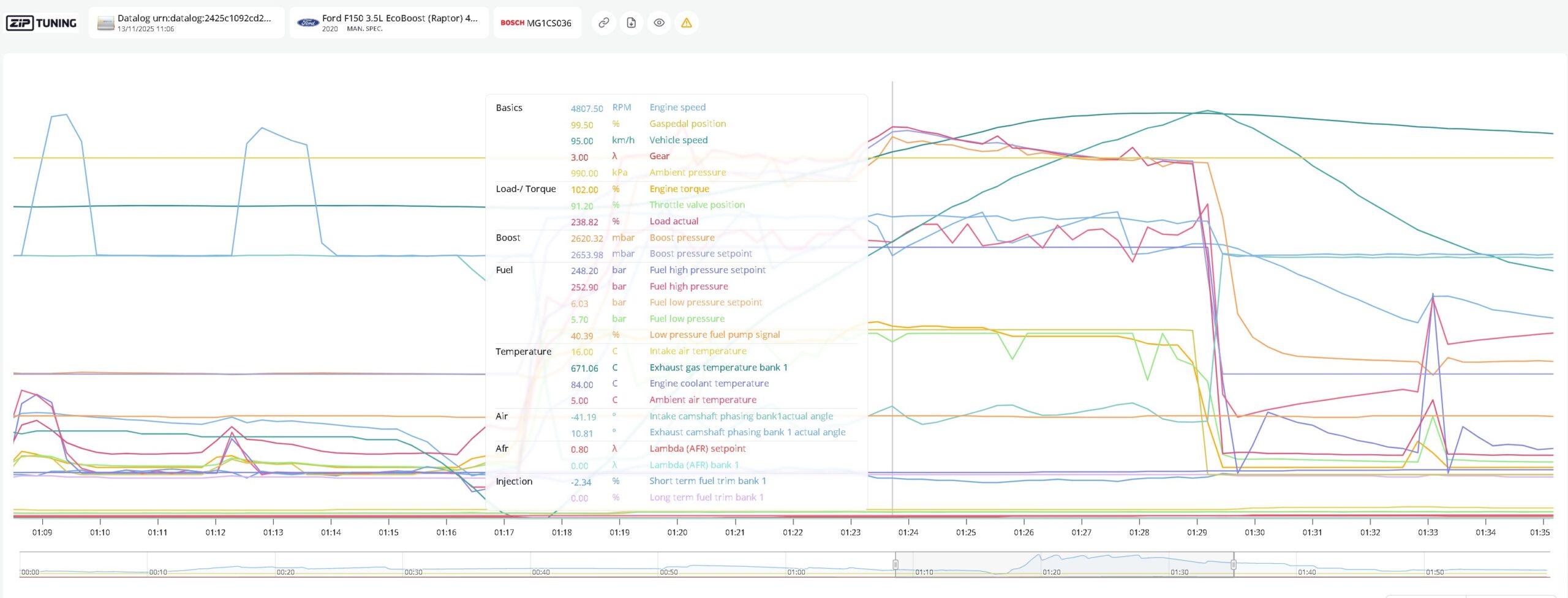Download the datalog file via document icon

click(x=631, y=23)
